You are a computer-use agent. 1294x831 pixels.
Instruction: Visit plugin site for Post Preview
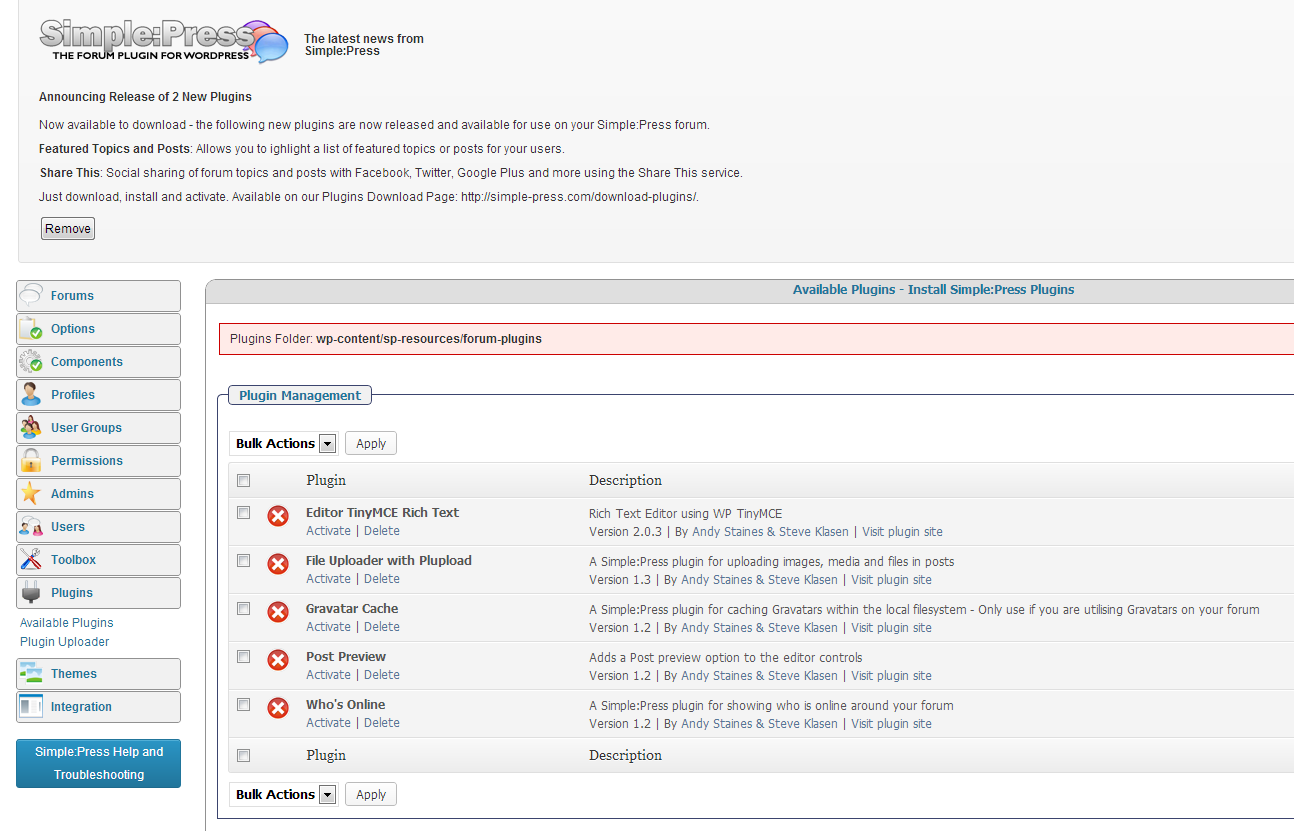(891, 676)
